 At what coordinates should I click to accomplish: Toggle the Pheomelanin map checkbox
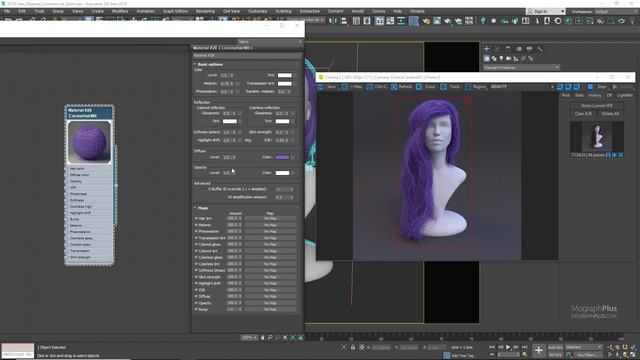coord(196,231)
